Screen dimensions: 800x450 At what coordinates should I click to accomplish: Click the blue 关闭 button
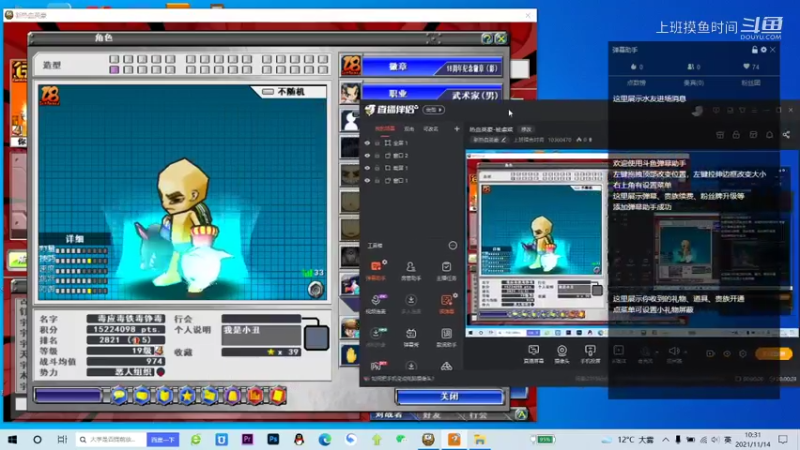[449, 396]
